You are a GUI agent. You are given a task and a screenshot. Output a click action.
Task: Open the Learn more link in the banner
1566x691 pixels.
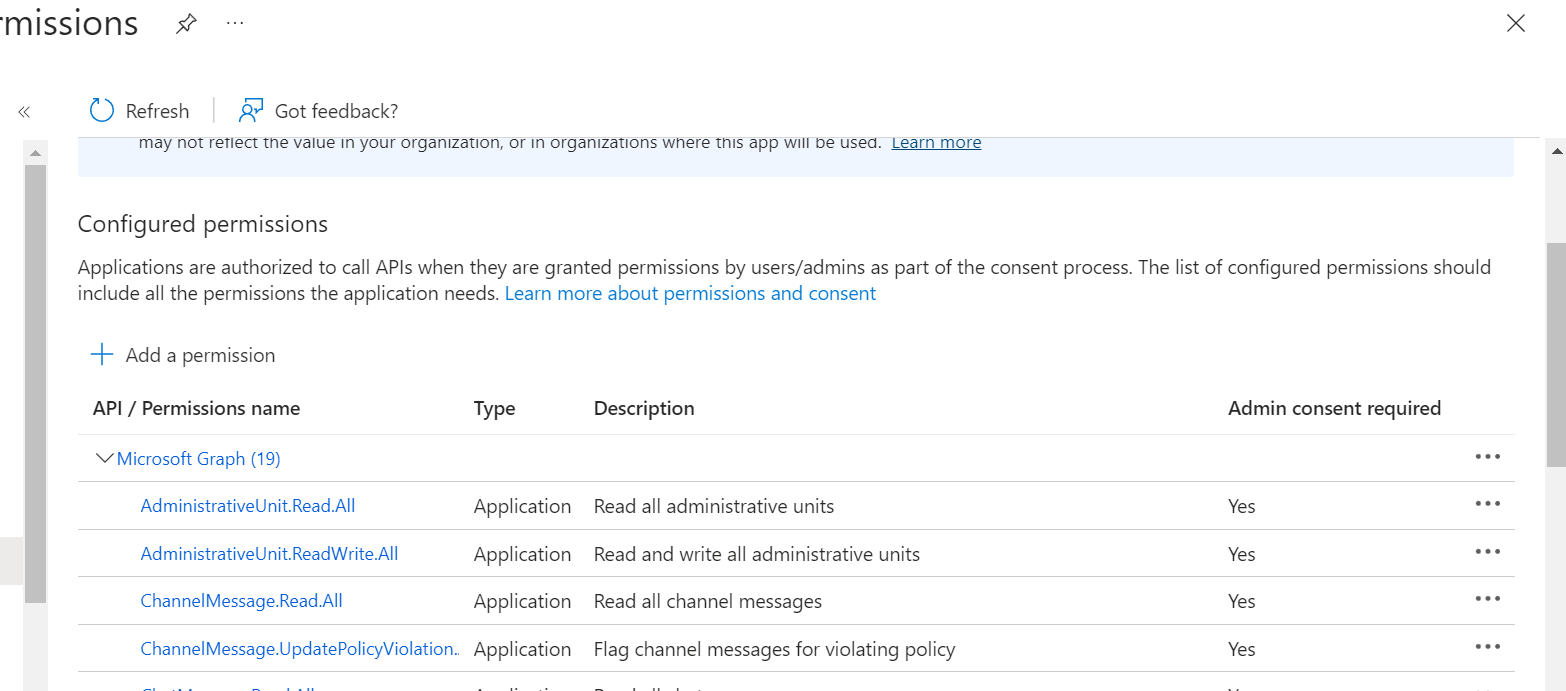pos(935,142)
